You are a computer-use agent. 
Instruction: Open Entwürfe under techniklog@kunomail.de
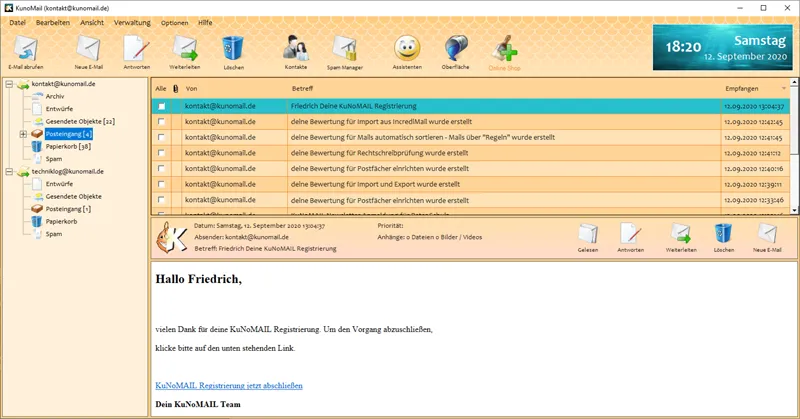59,184
